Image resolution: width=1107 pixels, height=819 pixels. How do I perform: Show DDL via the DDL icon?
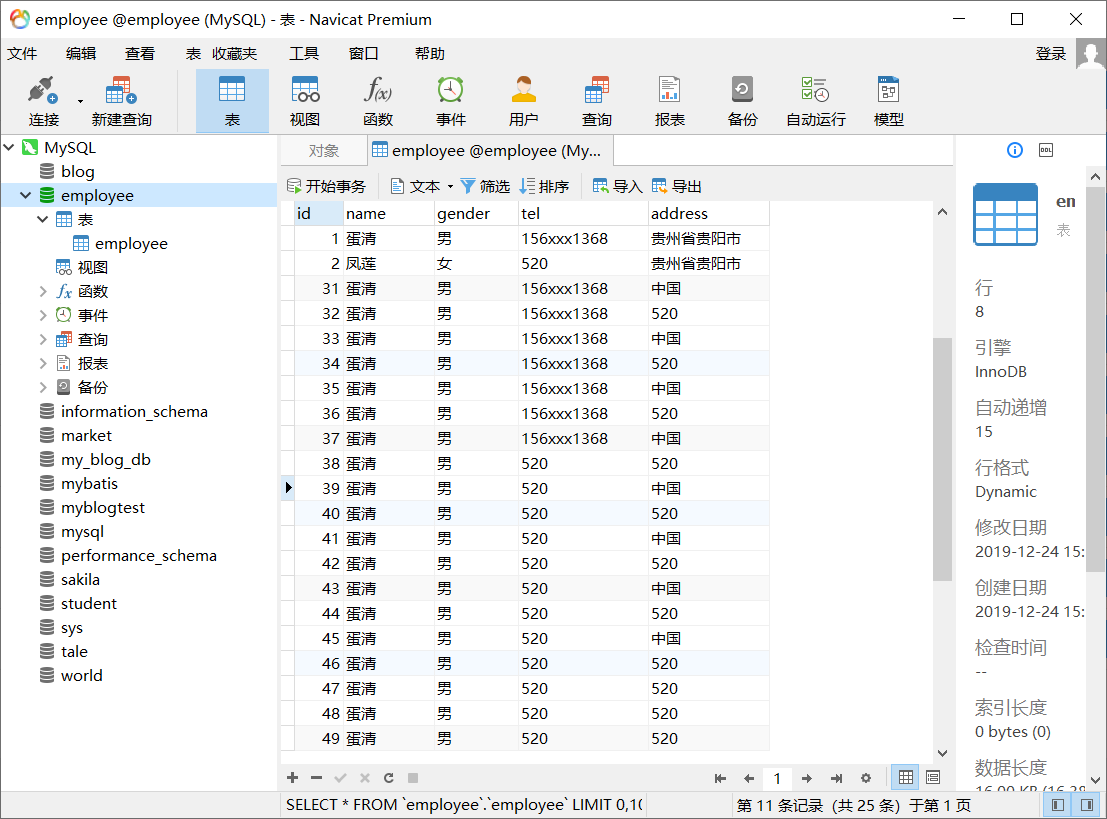(x=1046, y=150)
